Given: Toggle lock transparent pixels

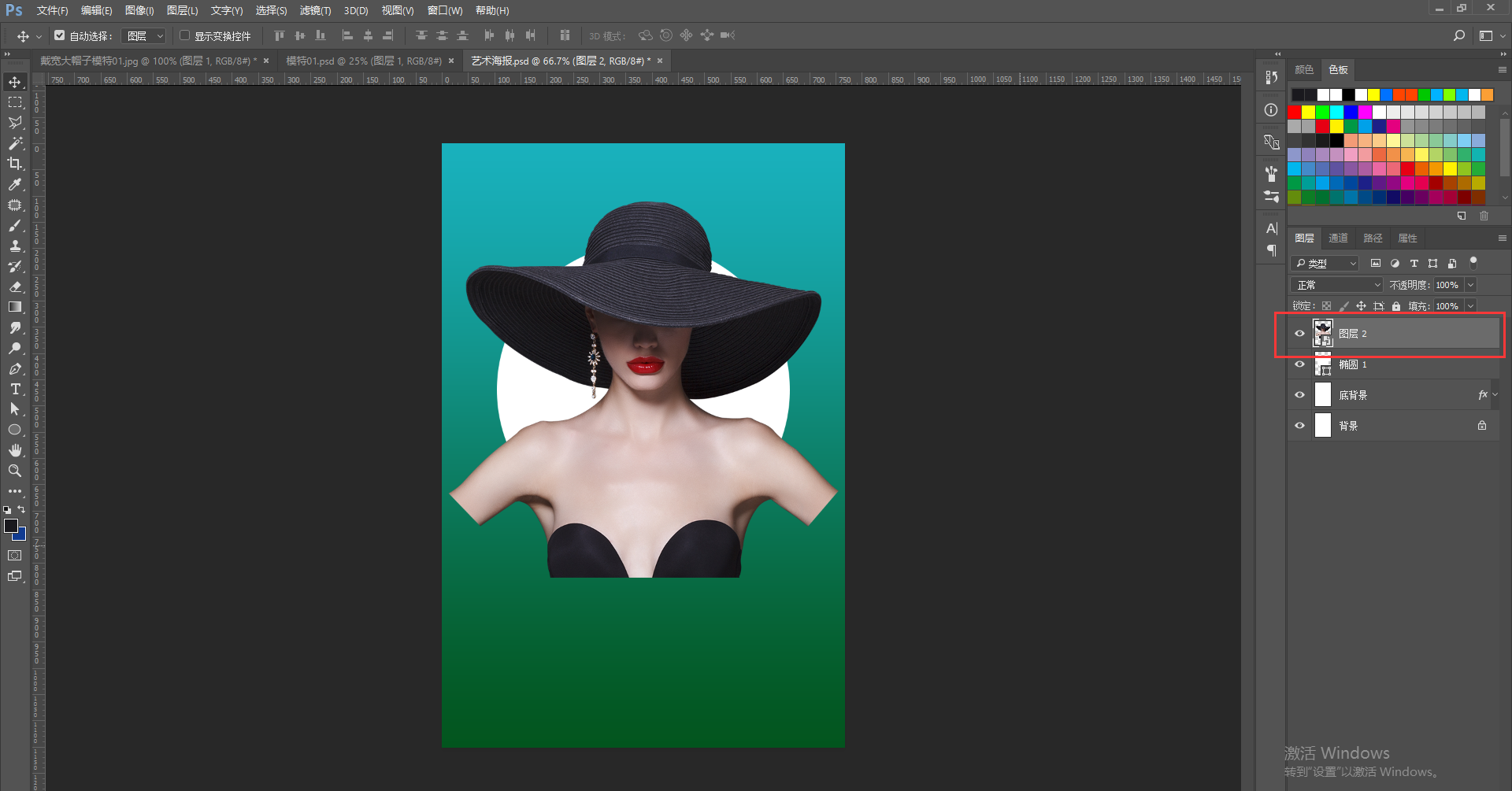Looking at the screenshot, I should click(x=1327, y=306).
